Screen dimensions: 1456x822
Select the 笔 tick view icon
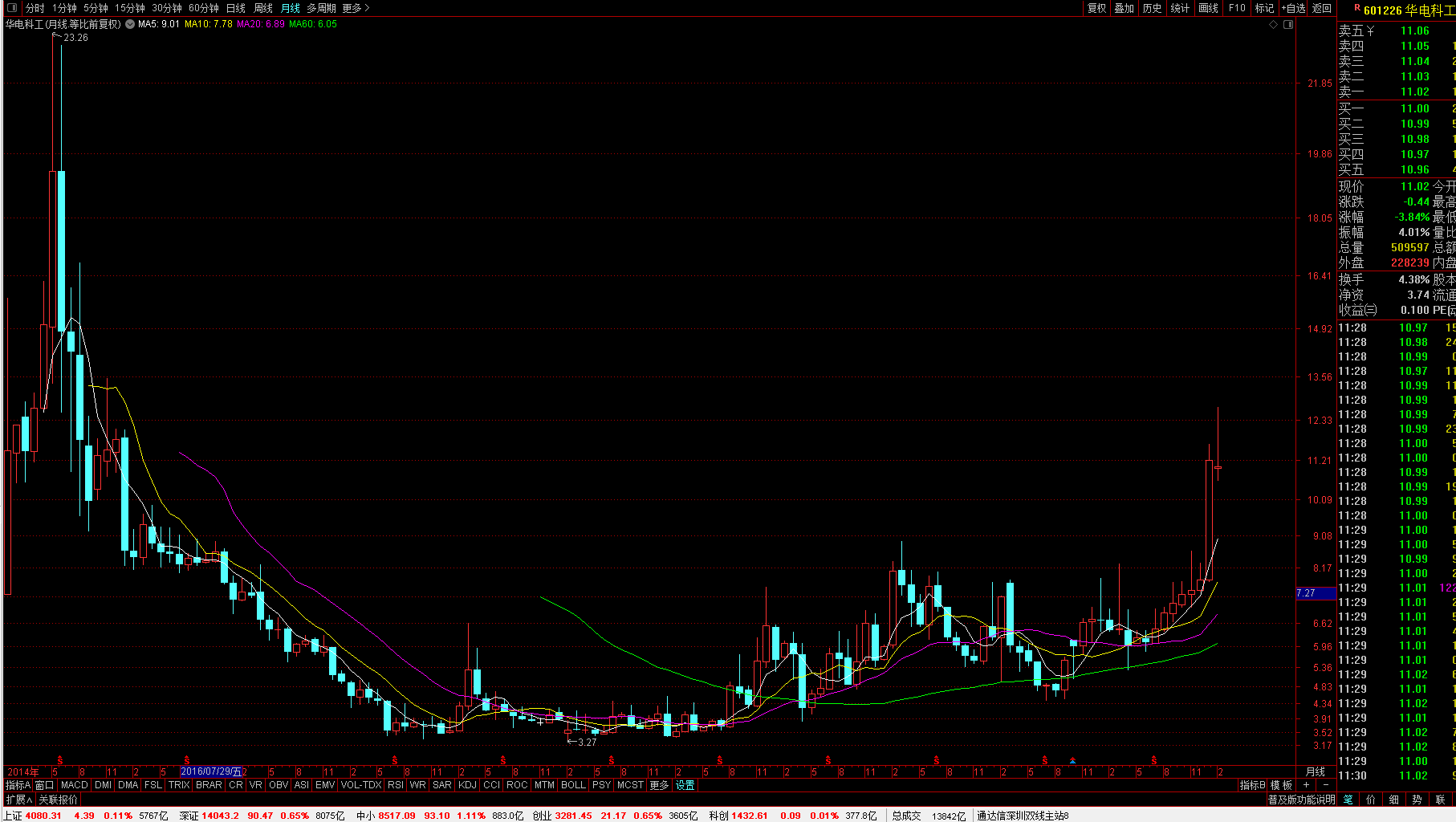[1348, 800]
